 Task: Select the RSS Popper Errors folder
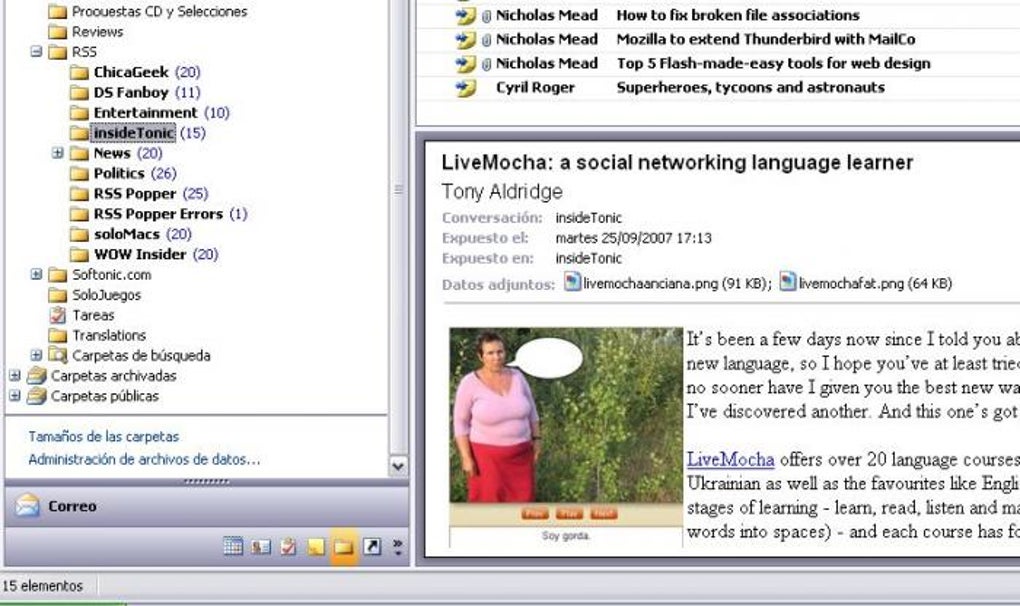click(x=158, y=214)
